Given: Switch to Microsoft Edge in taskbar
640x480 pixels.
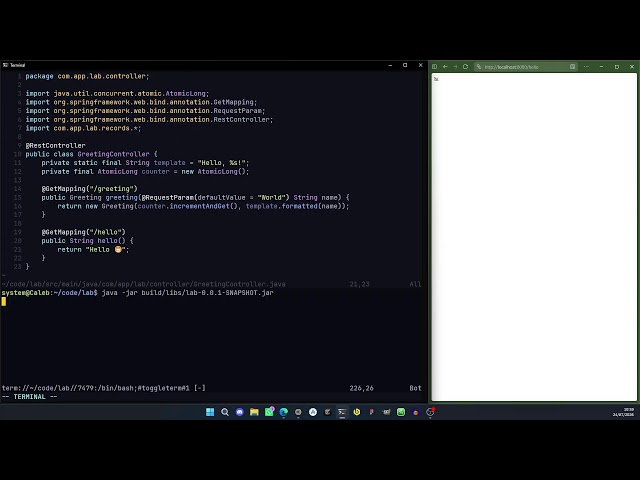Looking at the screenshot, I should pos(284,412).
